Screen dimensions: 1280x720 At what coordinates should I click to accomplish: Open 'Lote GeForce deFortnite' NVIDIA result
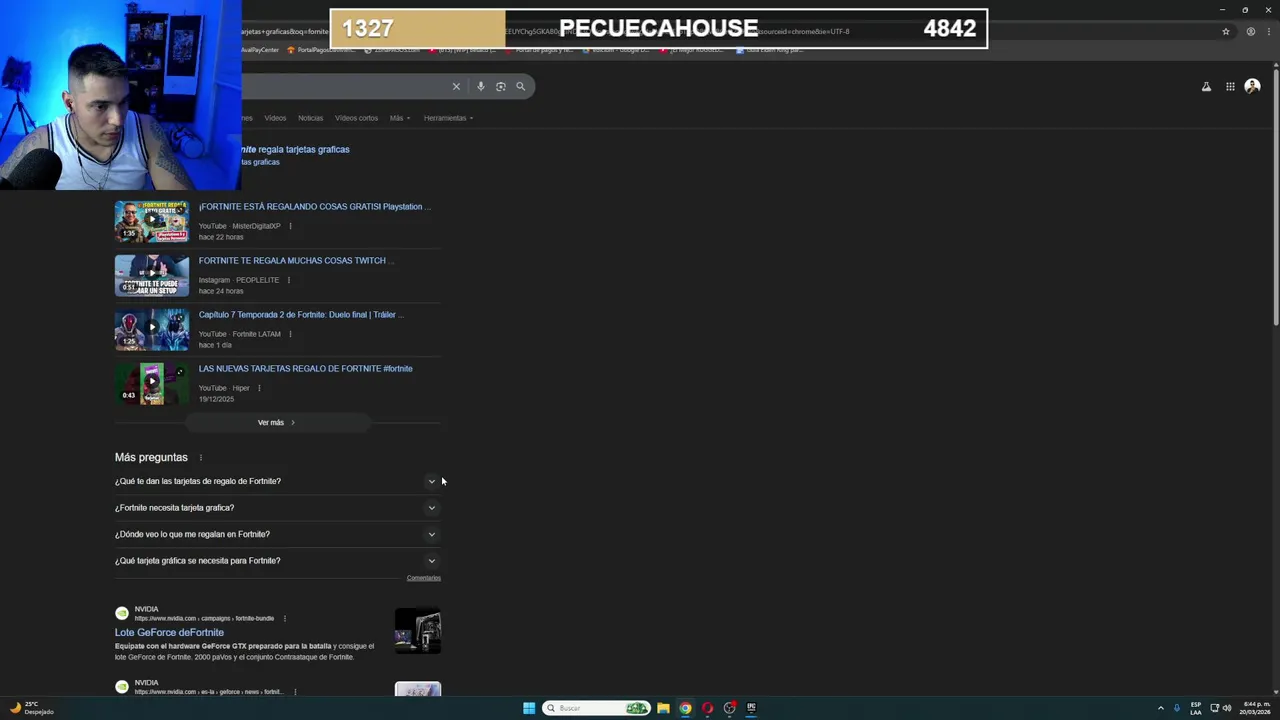coord(169,633)
